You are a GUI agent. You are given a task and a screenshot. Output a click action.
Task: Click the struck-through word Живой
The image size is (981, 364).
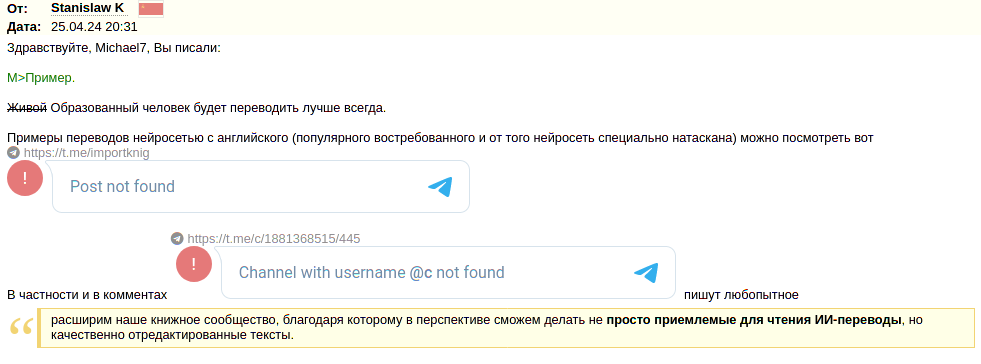click(x=27, y=108)
